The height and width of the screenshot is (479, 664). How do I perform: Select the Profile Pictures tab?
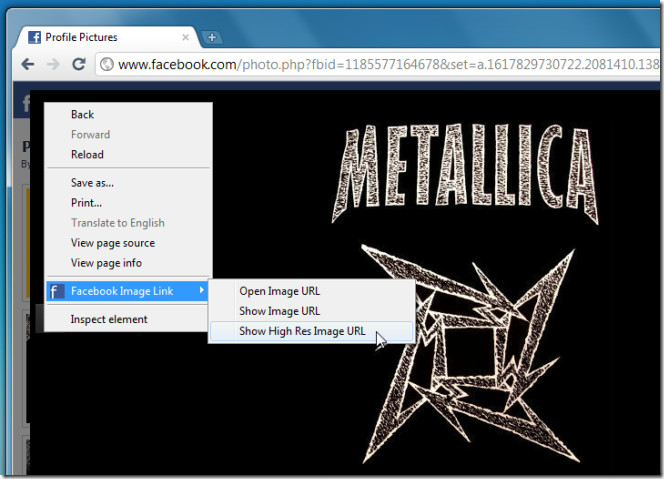[x=106, y=37]
